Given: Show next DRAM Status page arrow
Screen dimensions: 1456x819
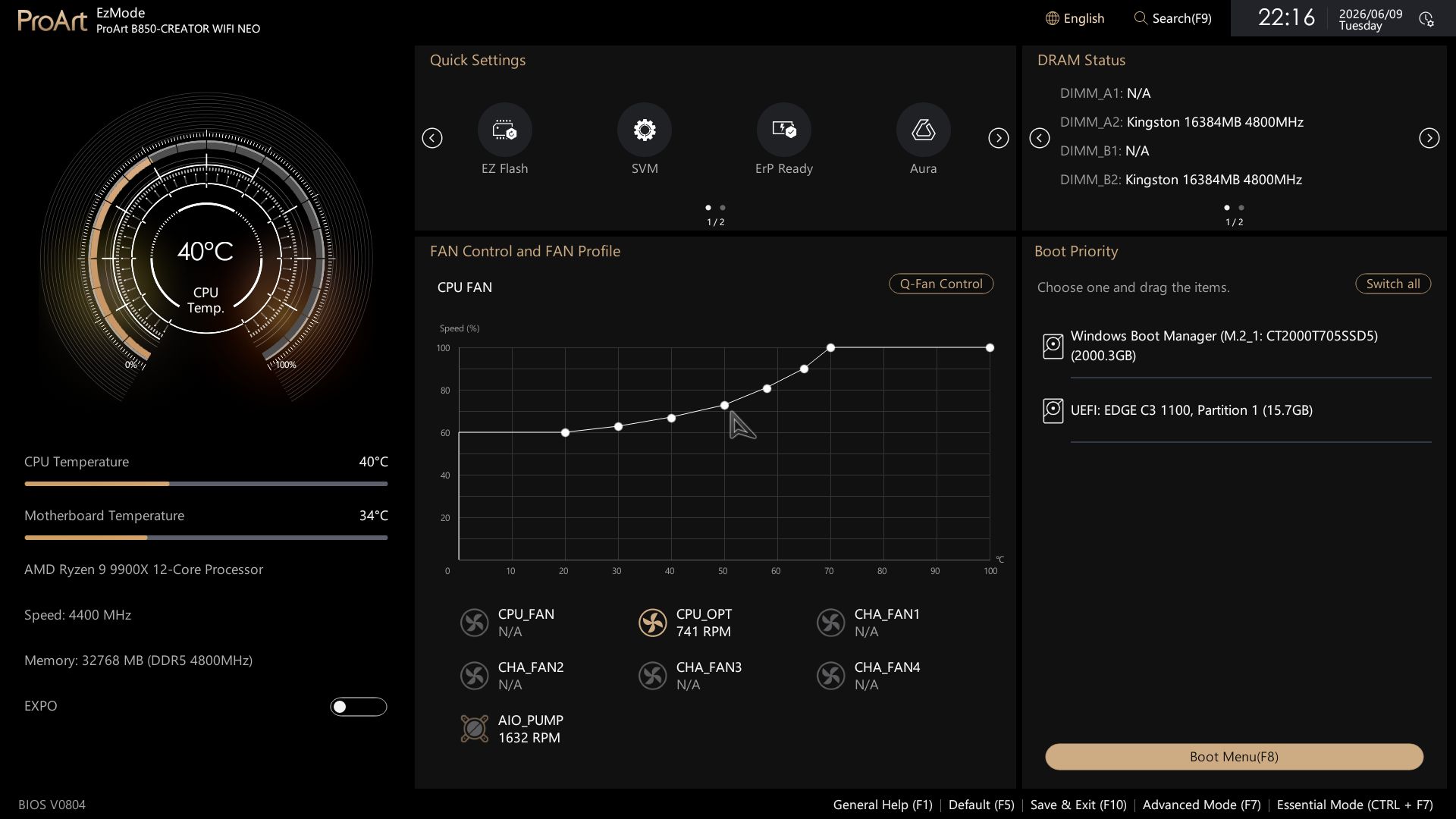Looking at the screenshot, I should point(1429,138).
